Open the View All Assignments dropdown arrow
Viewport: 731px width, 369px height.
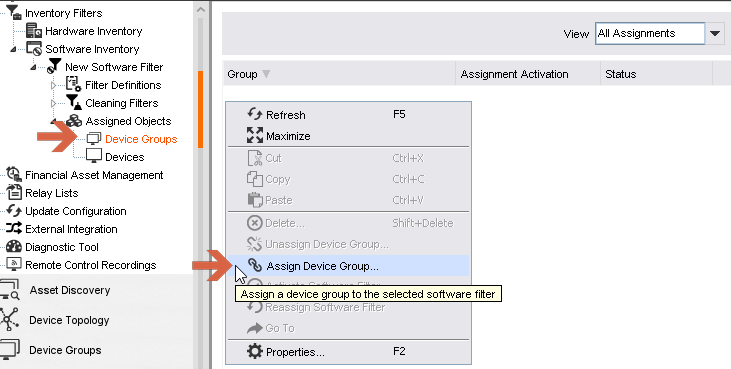tap(715, 34)
